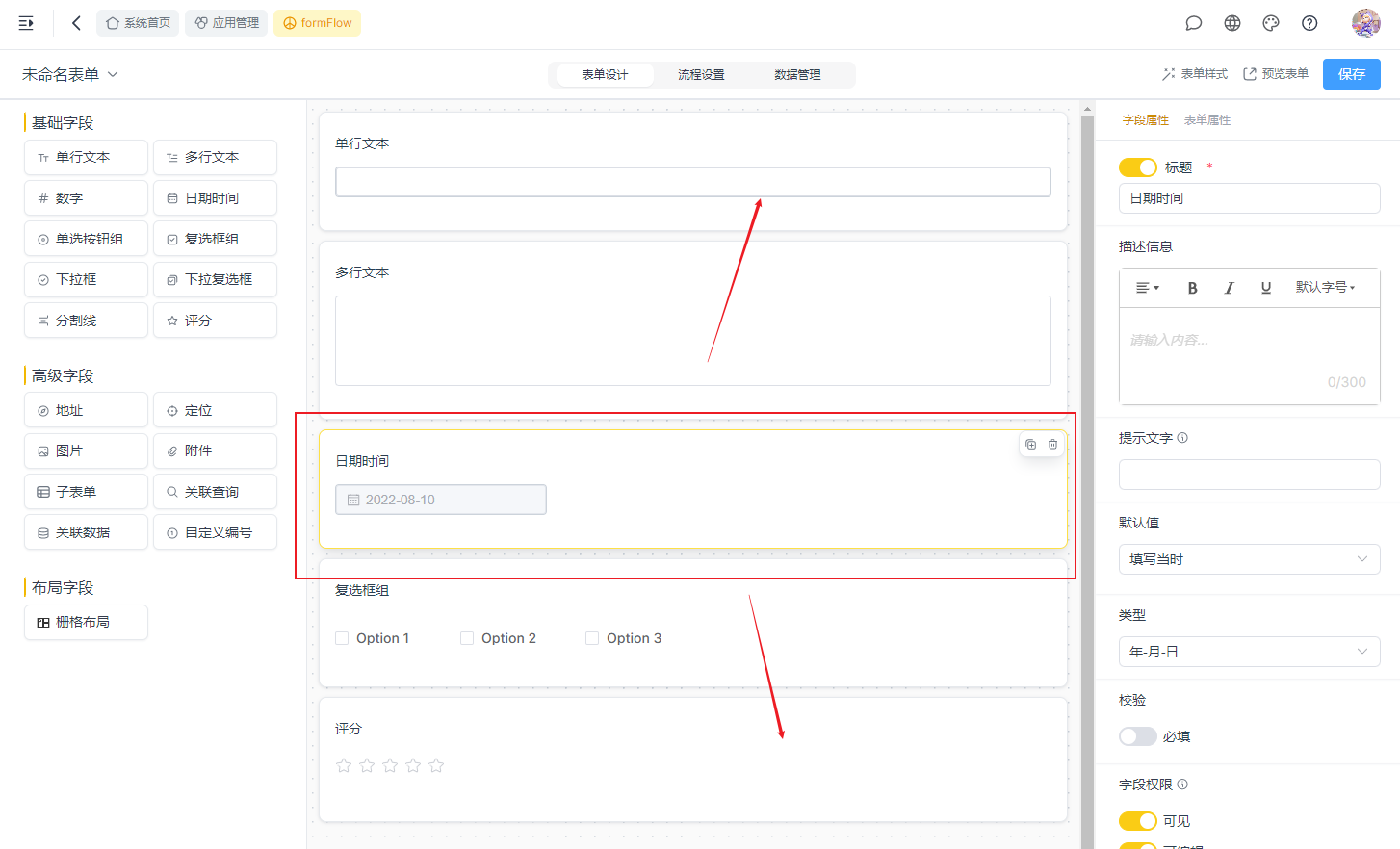Viewport: 1400px width, 849px height.
Task: Switch to the 字段属性 tab
Action: tap(1146, 120)
